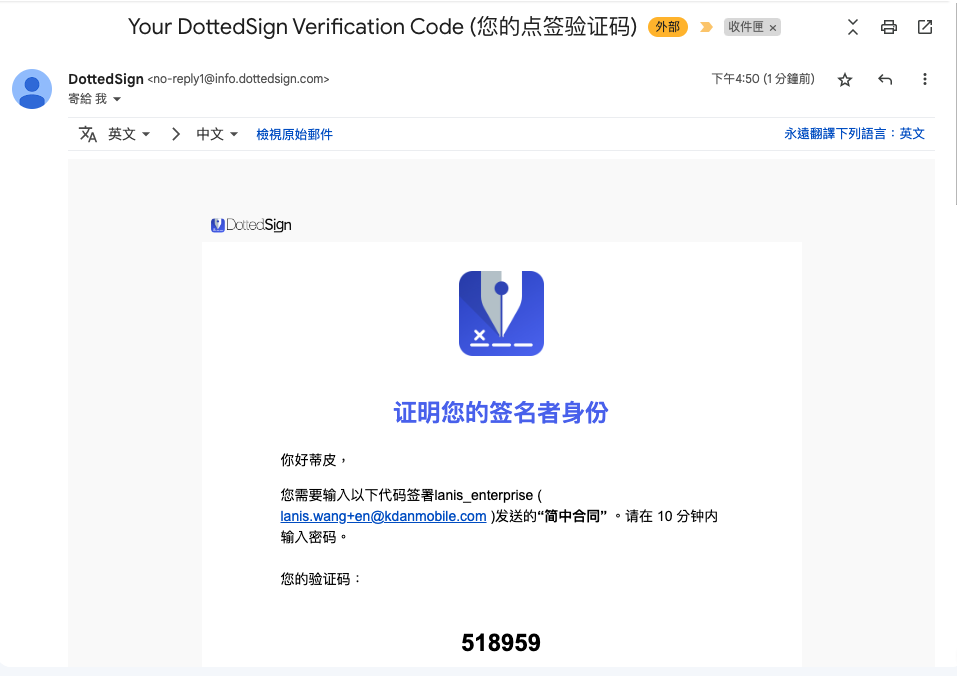Open the 中文 target language dropdown

pyautogui.click(x=217, y=134)
